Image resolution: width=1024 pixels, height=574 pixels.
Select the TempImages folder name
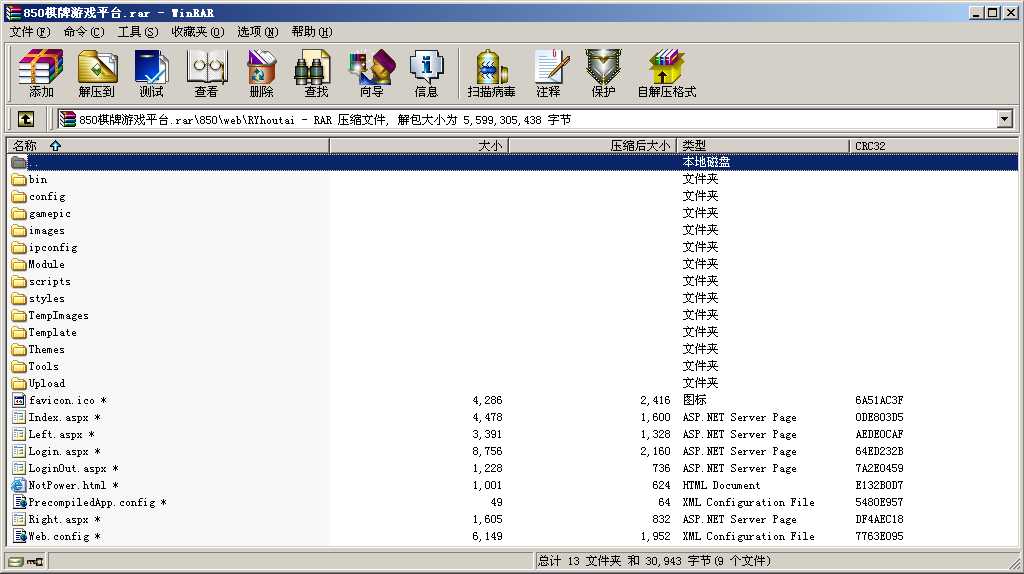[58, 315]
